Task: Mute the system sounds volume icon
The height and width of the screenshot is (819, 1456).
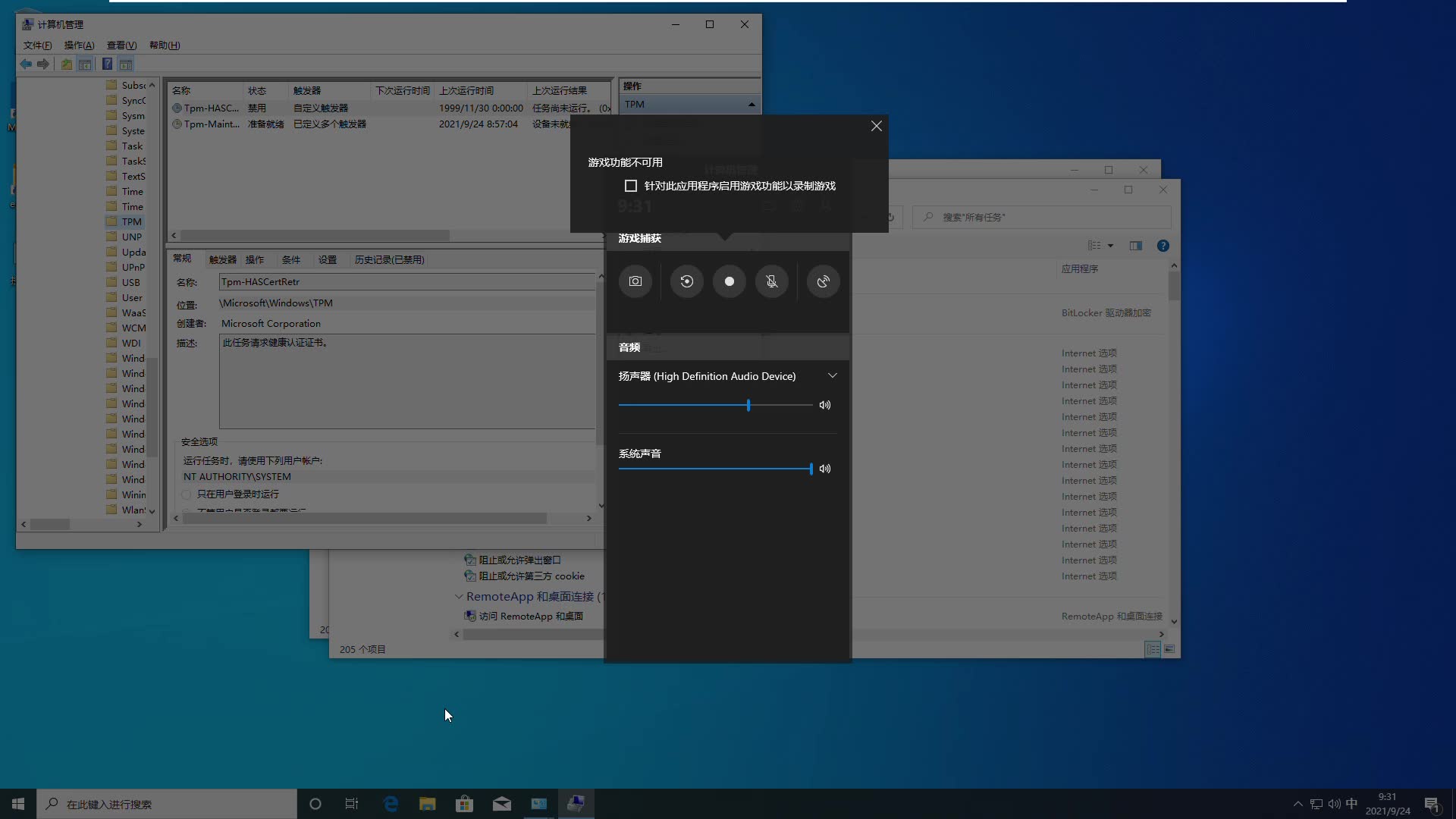Action: [x=825, y=469]
